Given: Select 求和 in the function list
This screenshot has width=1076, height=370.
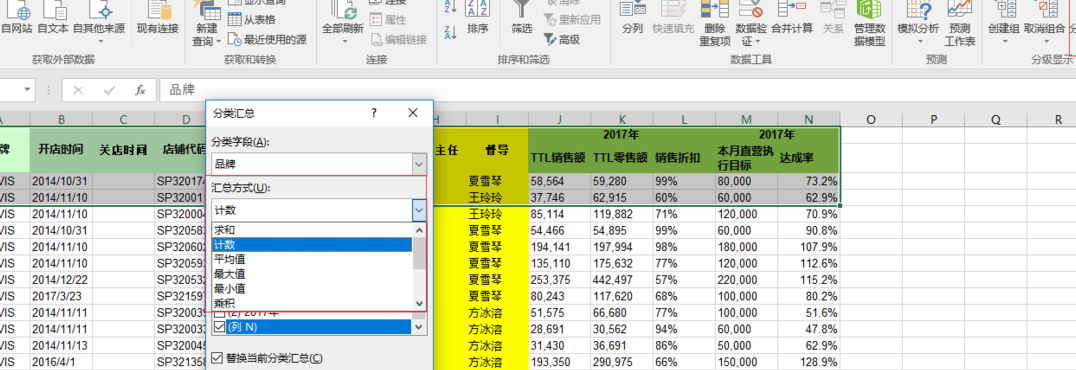Looking at the screenshot, I should 312,230.
